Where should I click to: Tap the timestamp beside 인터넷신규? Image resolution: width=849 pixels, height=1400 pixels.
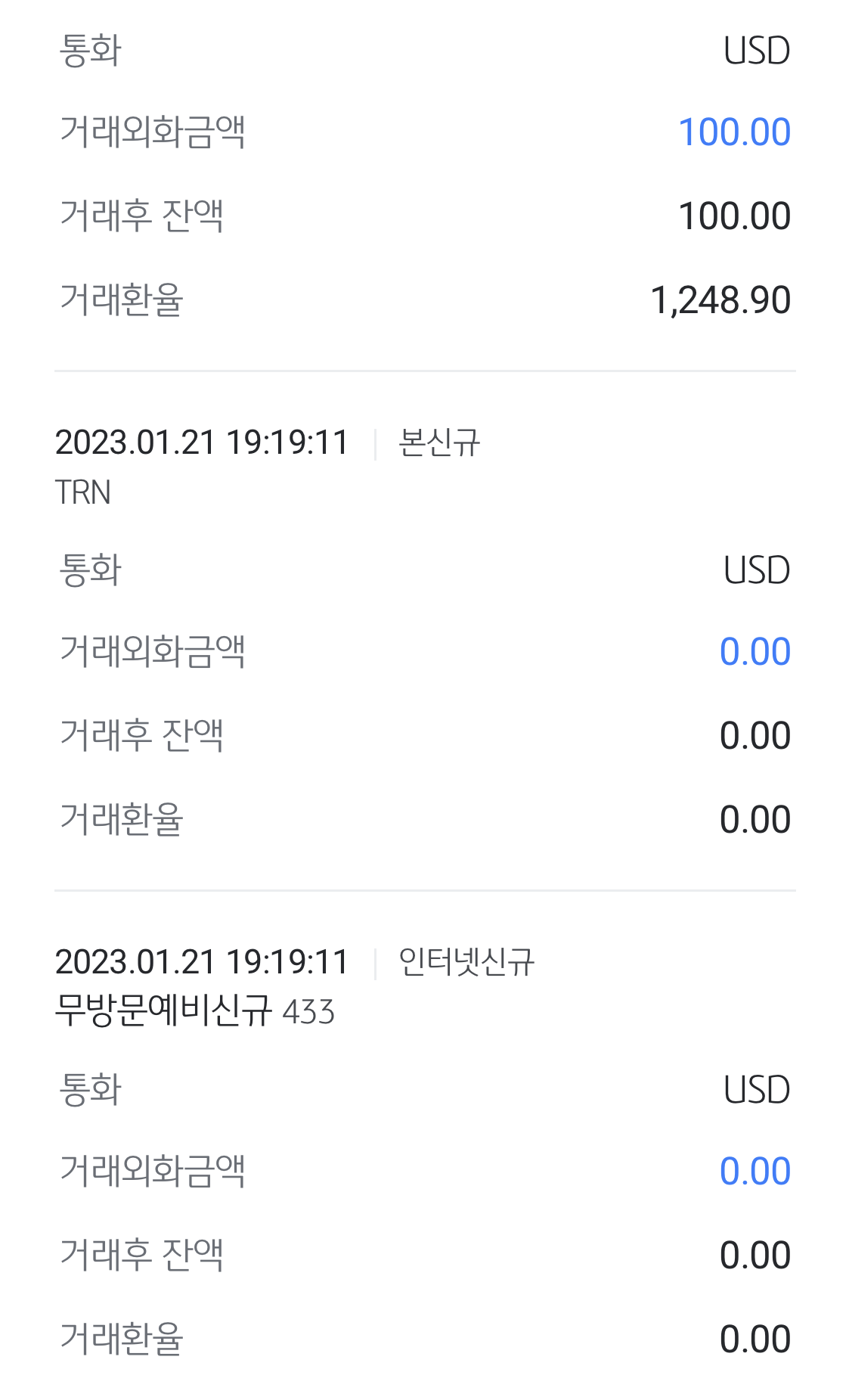click(202, 962)
